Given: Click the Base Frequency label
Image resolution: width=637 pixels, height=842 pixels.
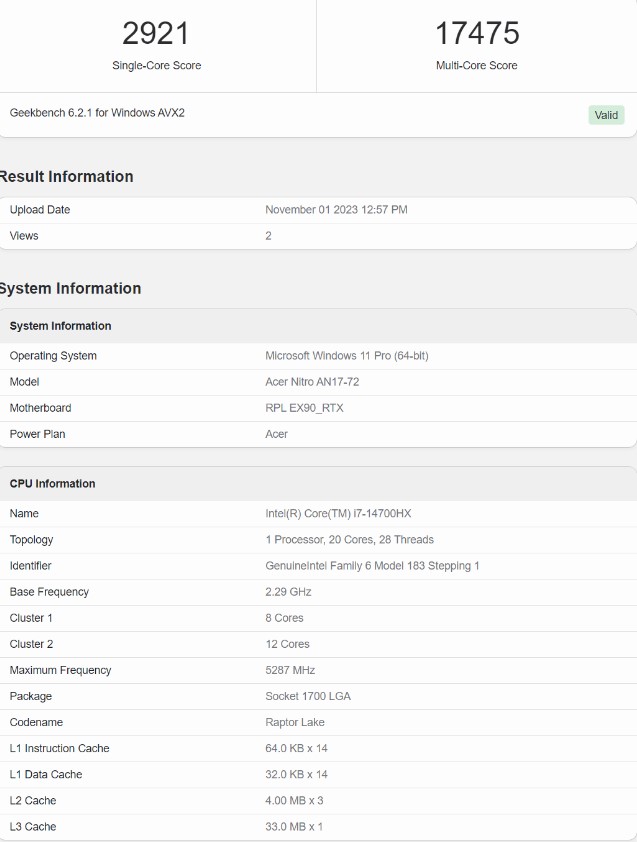Looking at the screenshot, I should pyautogui.click(x=49, y=592).
